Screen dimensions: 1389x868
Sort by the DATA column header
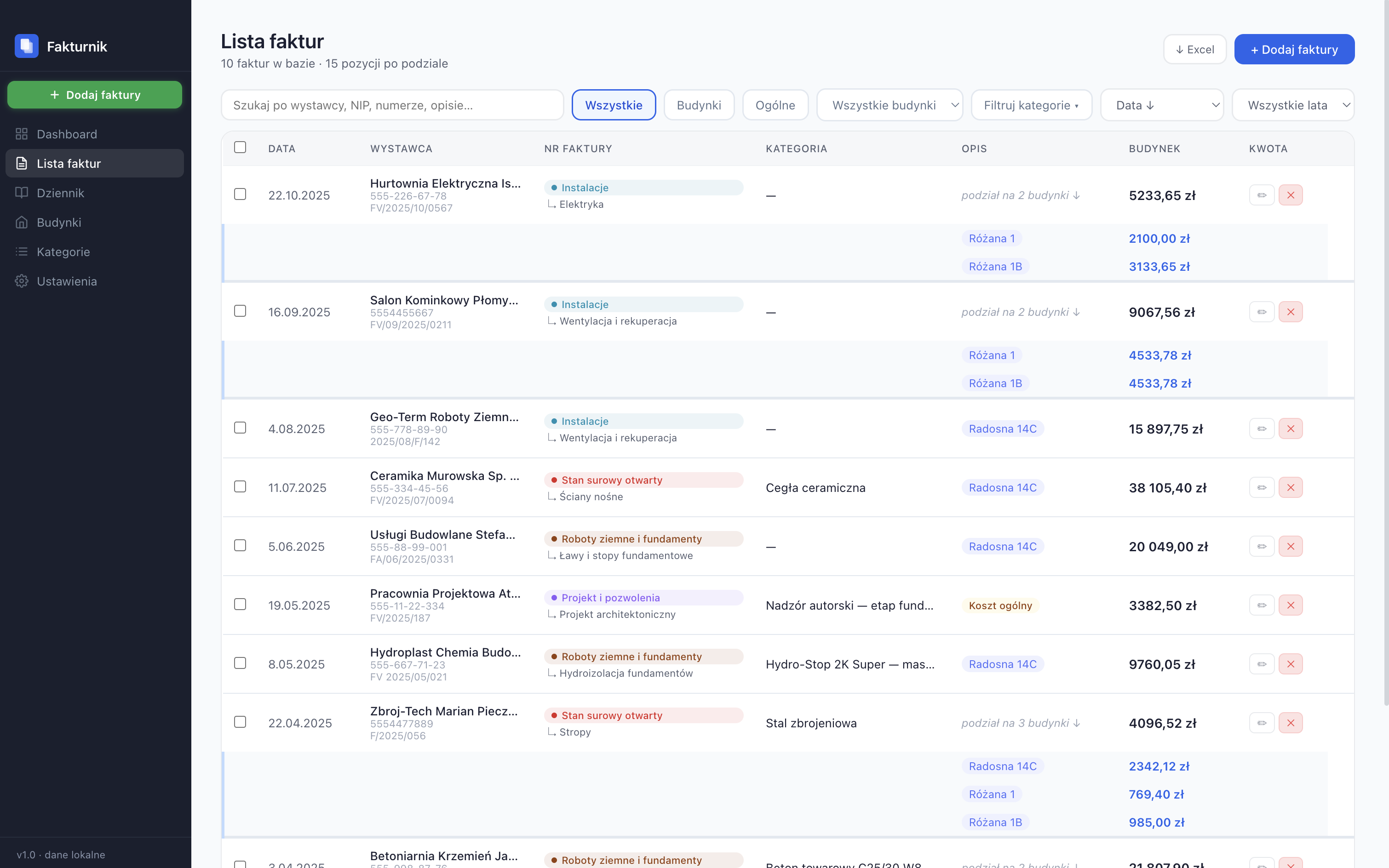pyautogui.click(x=281, y=148)
